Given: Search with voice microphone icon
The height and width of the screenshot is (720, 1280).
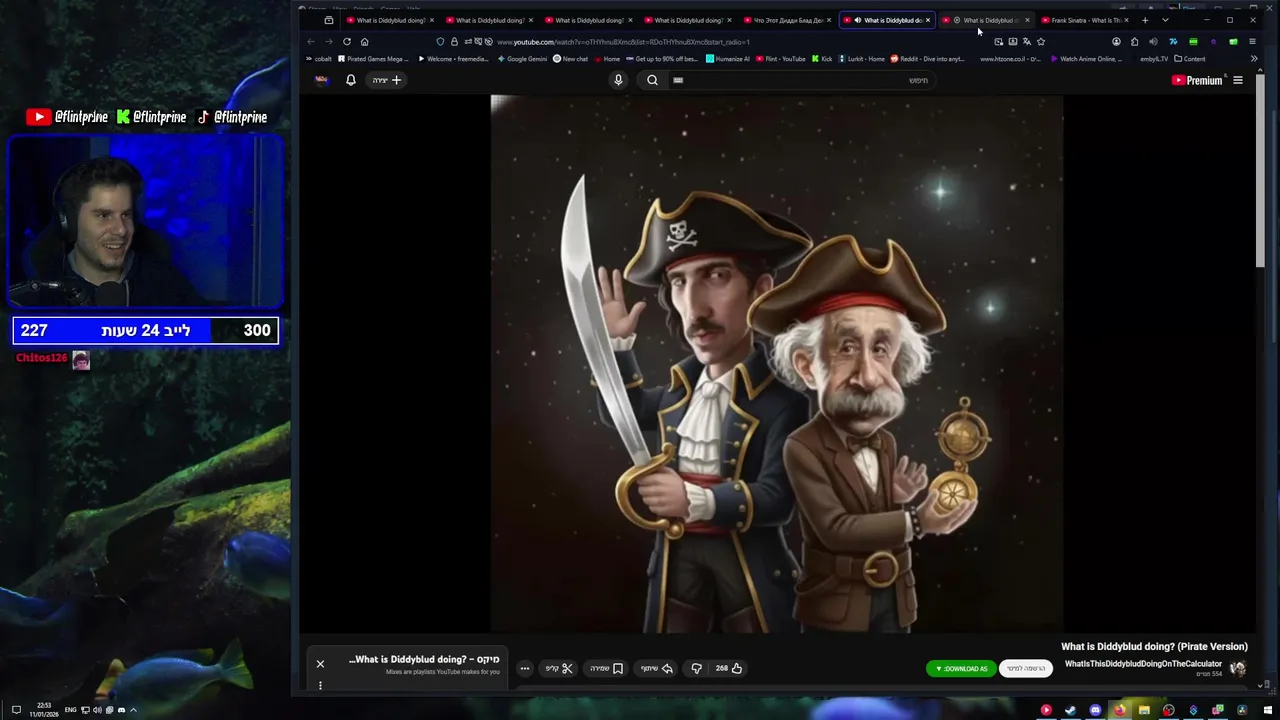Looking at the screenshot, I should (x=618, y=80).
